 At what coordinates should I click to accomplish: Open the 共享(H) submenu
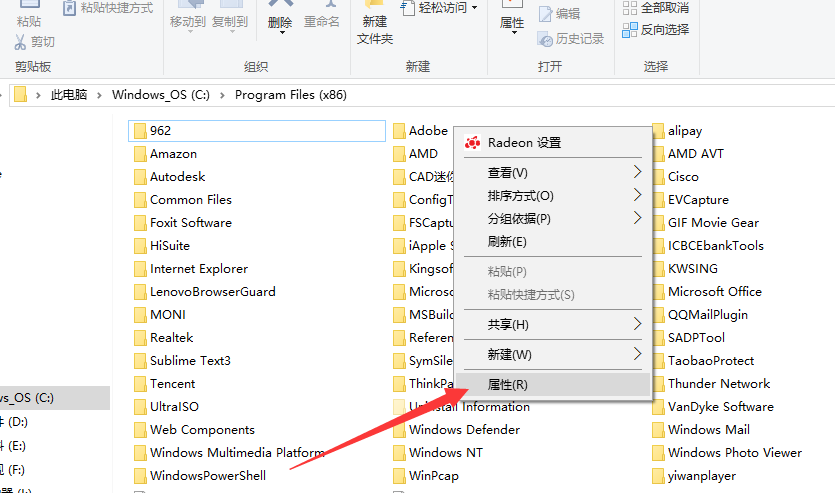[553, 324]
